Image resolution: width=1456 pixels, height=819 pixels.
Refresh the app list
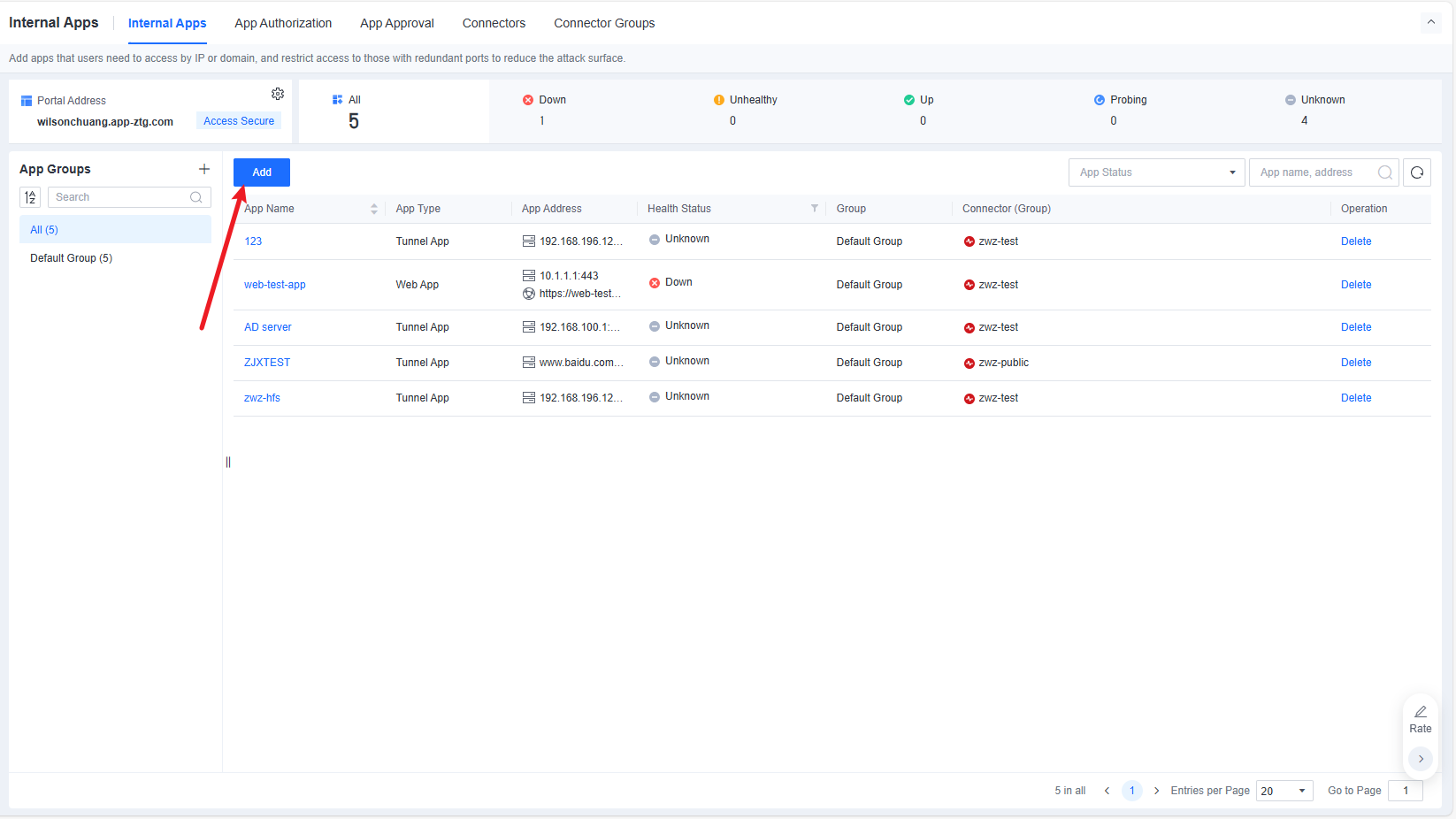(1417, 172)
